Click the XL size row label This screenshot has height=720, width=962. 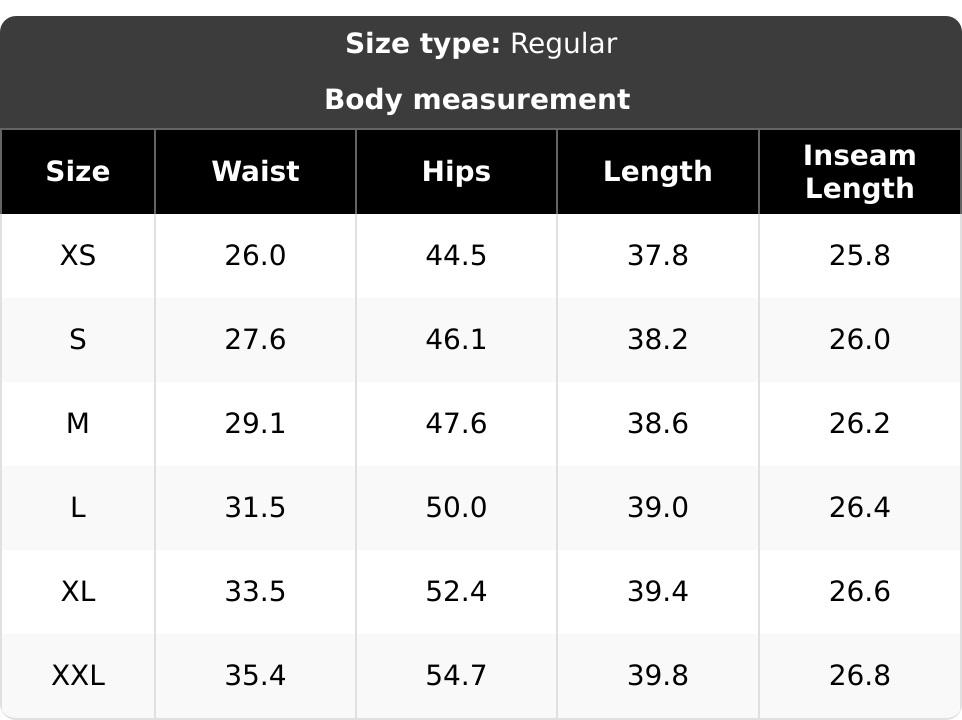pos(78,591)
